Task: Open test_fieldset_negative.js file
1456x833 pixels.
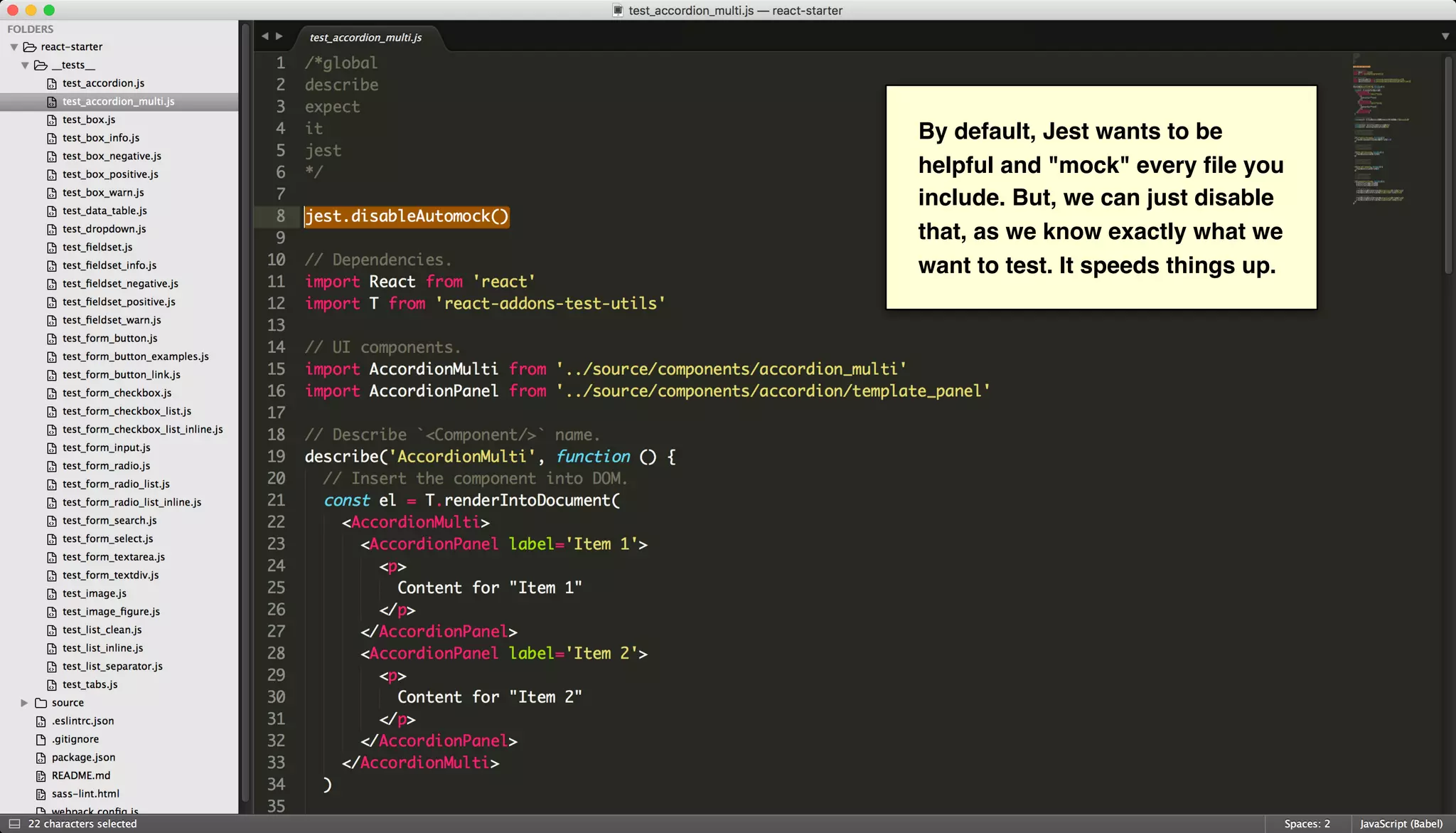Action: point(120,284)
